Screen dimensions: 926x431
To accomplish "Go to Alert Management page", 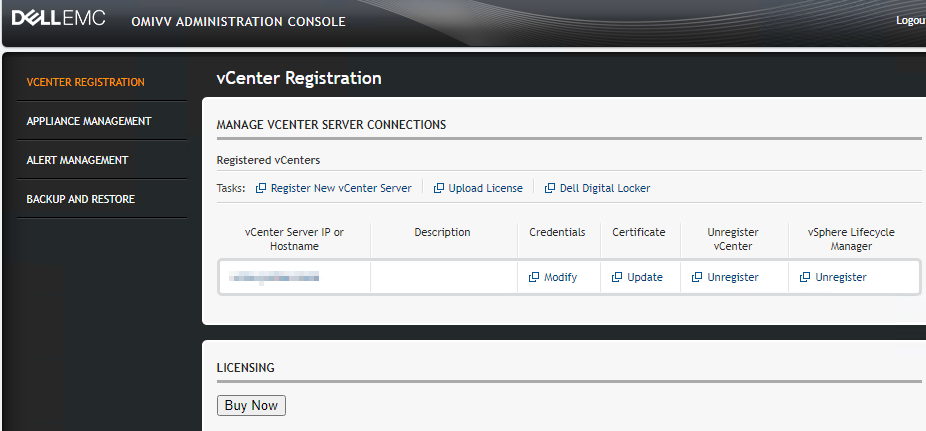I will [x=77, y=160].
